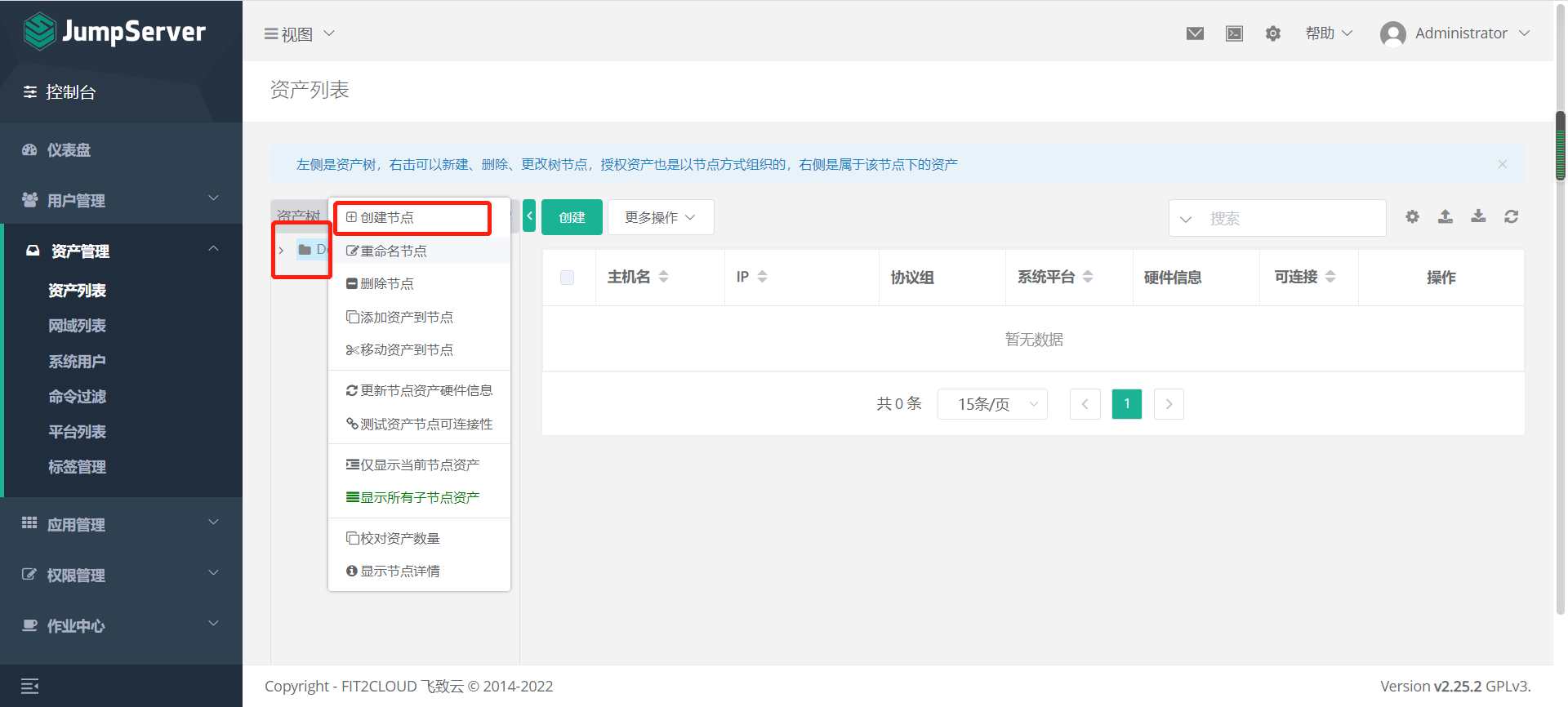Screen dimensions: 1568x707
Task: Click the table column settings gear
Action: pyautogui.click(x=1412, y=216)
